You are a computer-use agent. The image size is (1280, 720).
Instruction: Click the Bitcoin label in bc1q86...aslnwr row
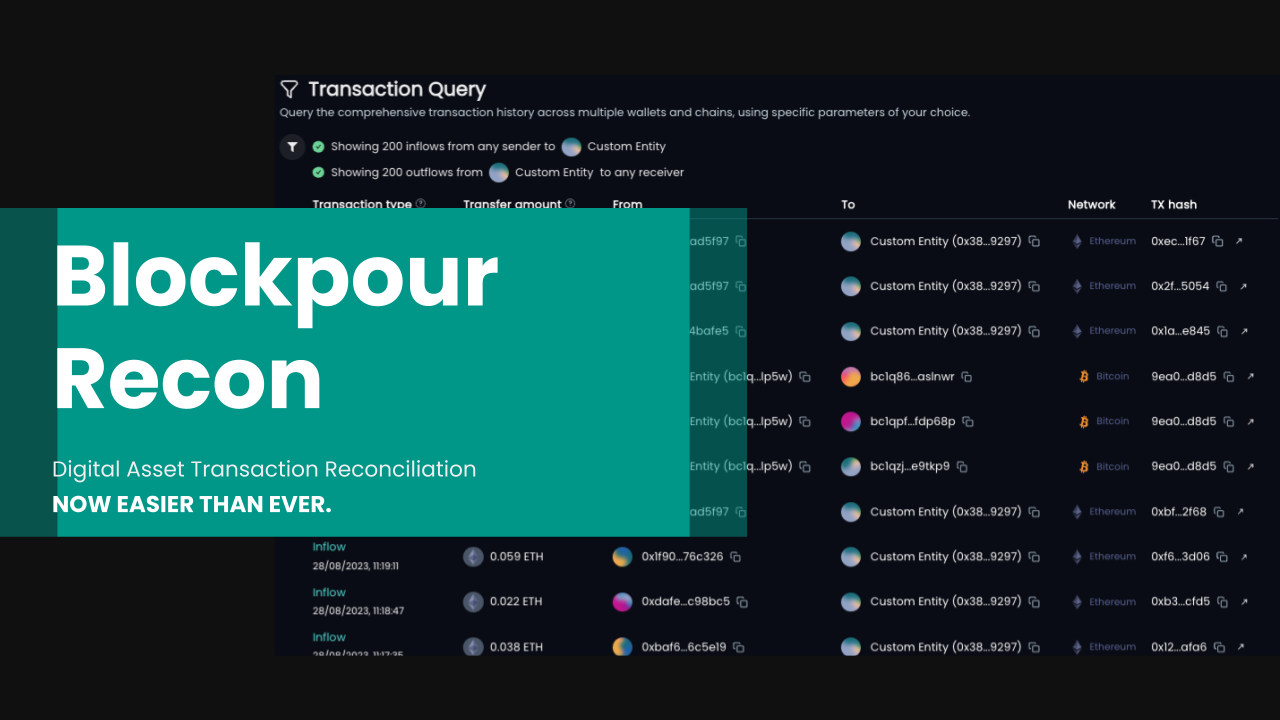(1112, 377)
